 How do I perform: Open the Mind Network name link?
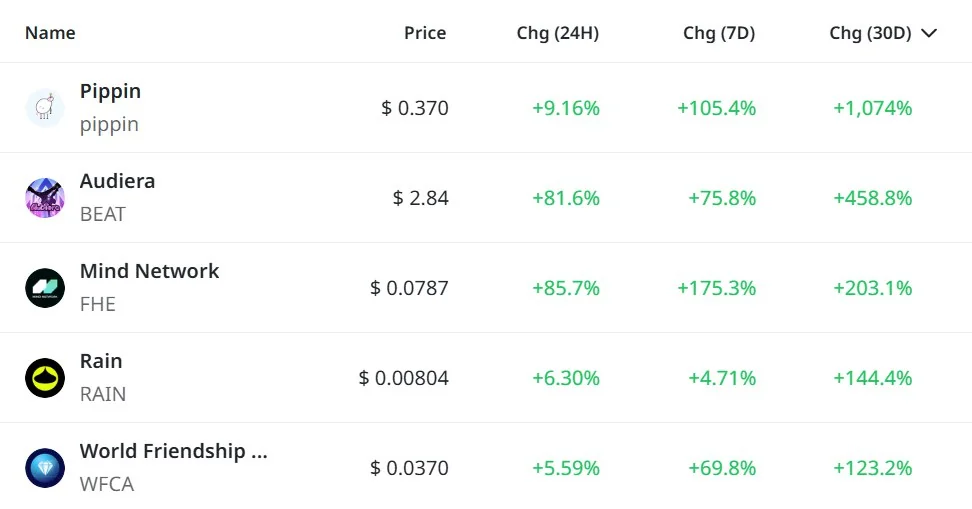pos(149,271)
